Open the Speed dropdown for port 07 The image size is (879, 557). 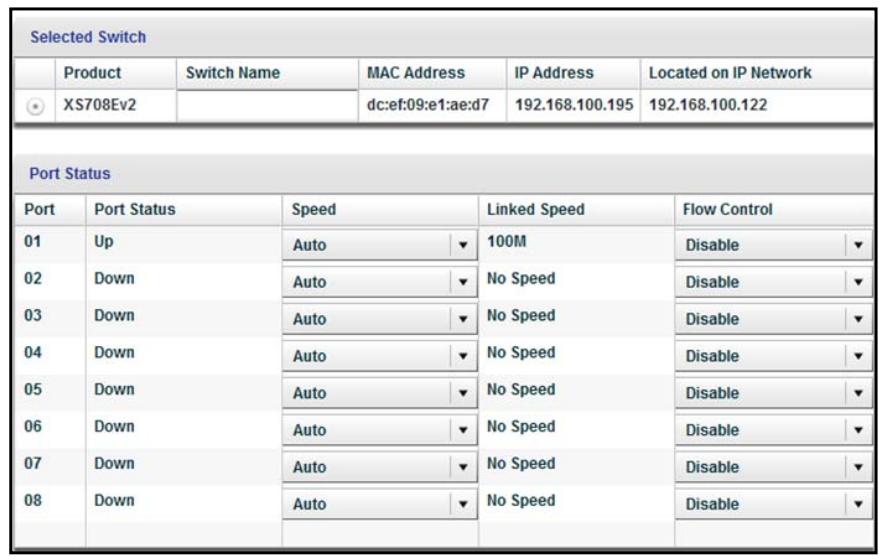point(380,467)
